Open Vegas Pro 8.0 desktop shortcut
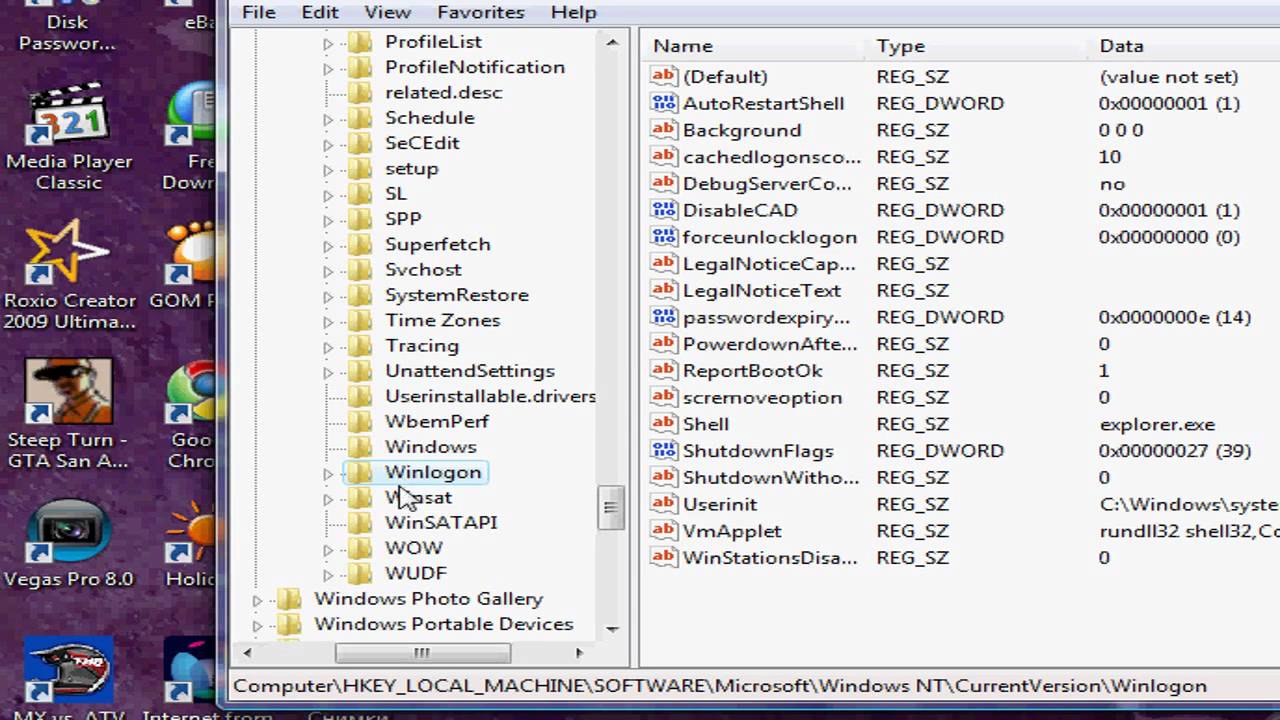Viewport: 1280px width, 720px height. (69, 543)
